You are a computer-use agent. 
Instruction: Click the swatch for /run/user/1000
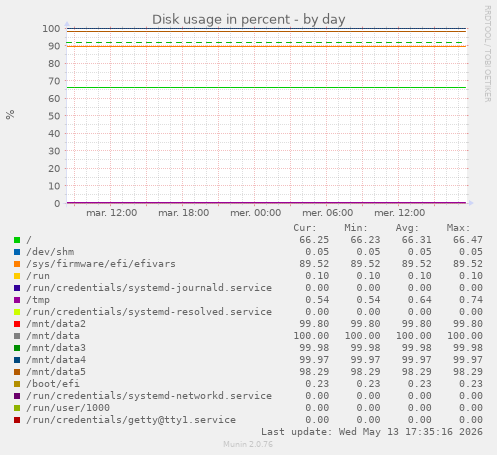17,408
